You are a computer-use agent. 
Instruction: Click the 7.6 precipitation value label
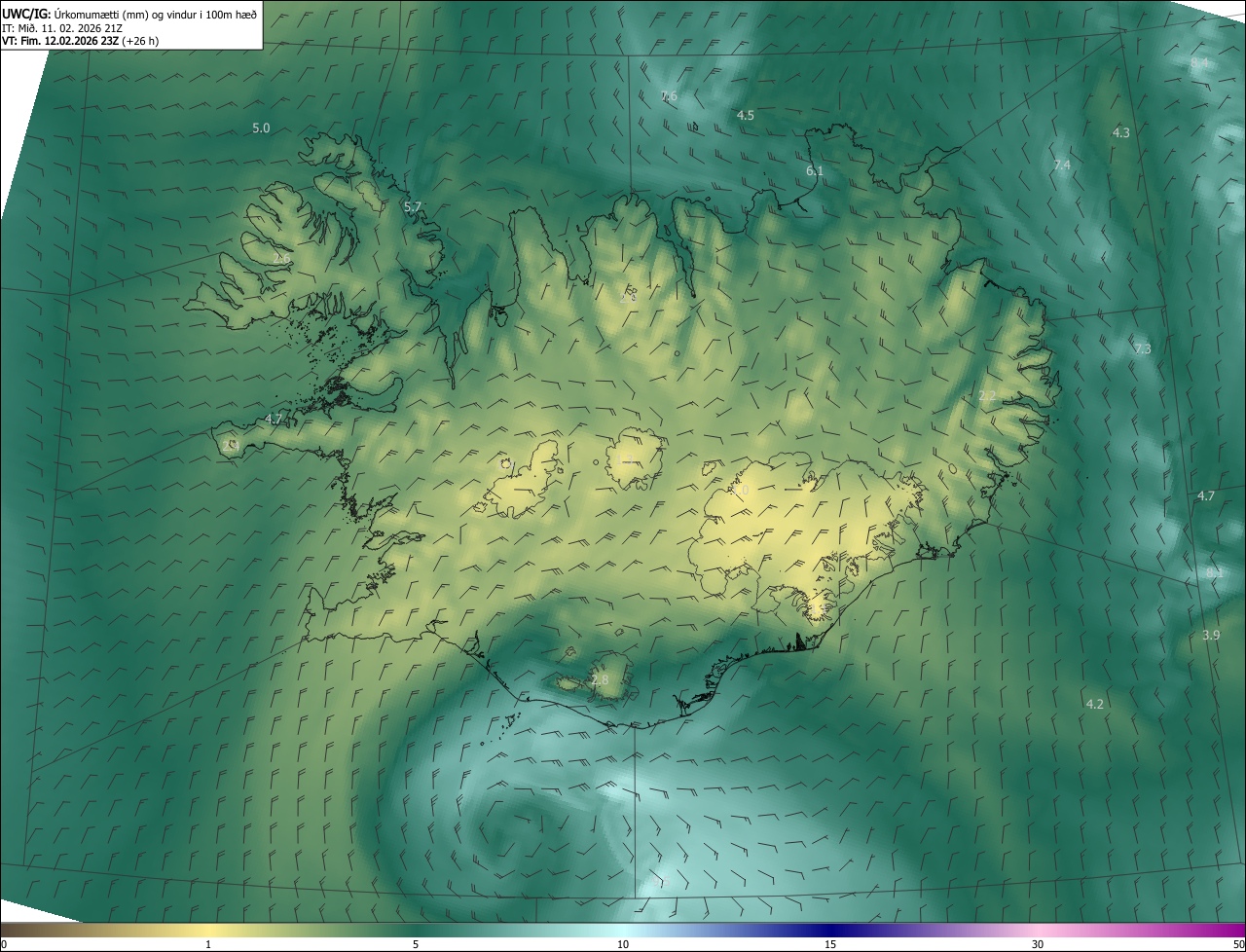click(x=669, y=95)
